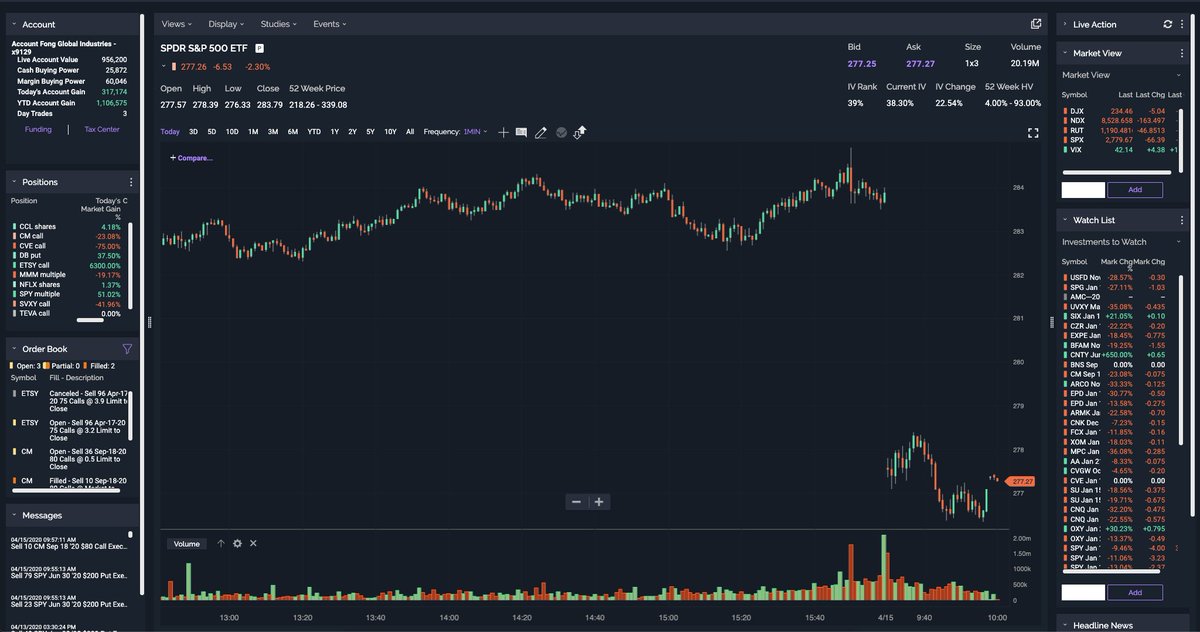Select the VIX row in Market View
The width and height of the screenshot is (1200, 632).
[x=1118, y=150]
